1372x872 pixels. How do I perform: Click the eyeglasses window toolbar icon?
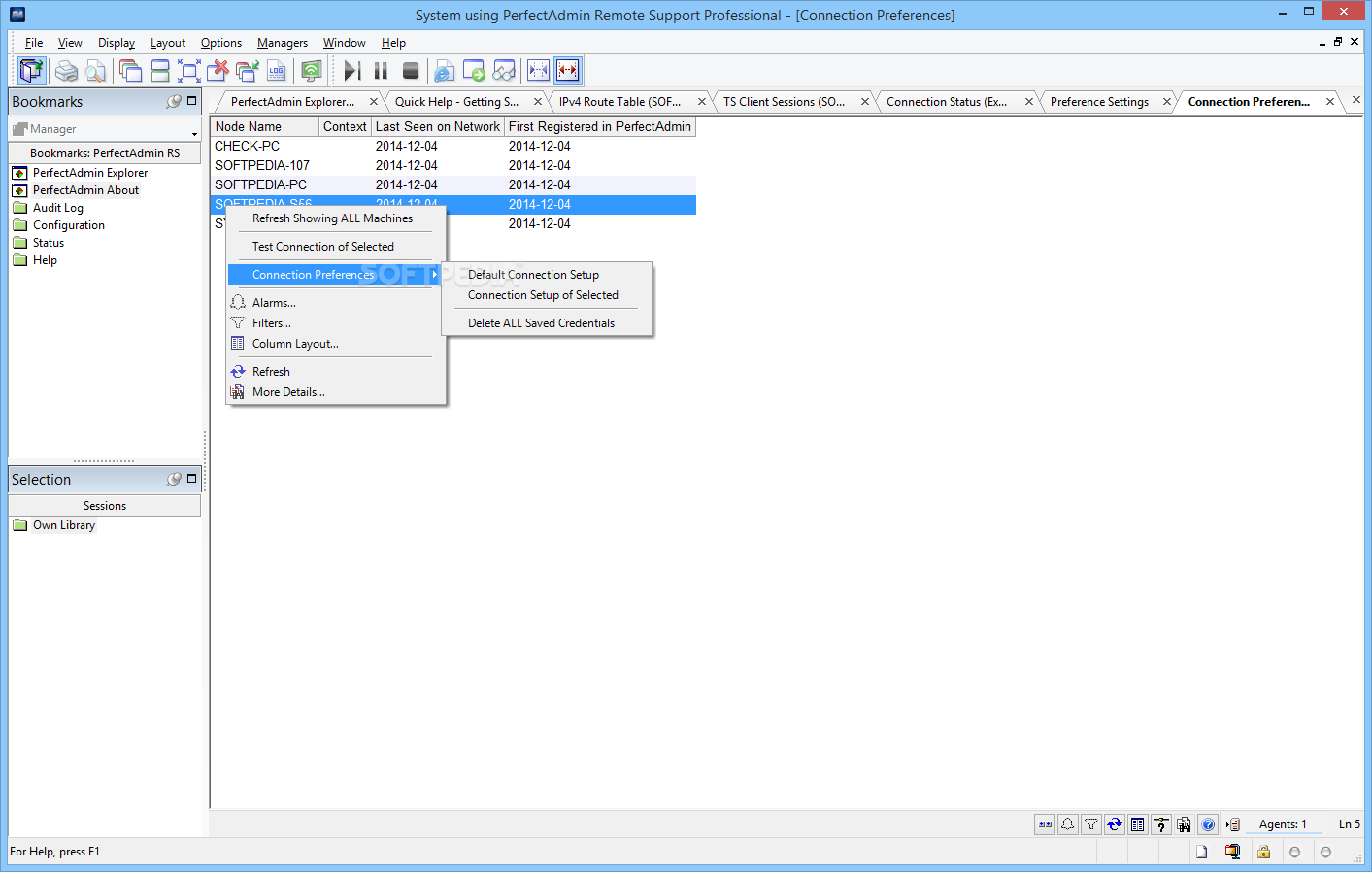504,71
